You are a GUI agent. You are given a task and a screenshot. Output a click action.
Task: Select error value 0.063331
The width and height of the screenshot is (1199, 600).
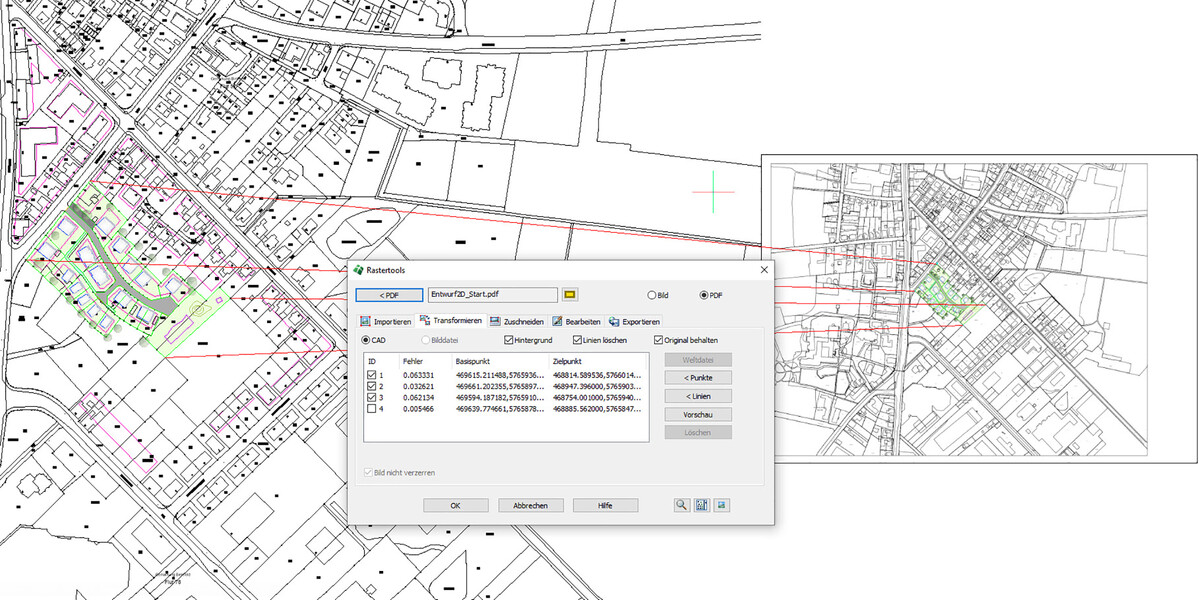(x=418, y=375)
